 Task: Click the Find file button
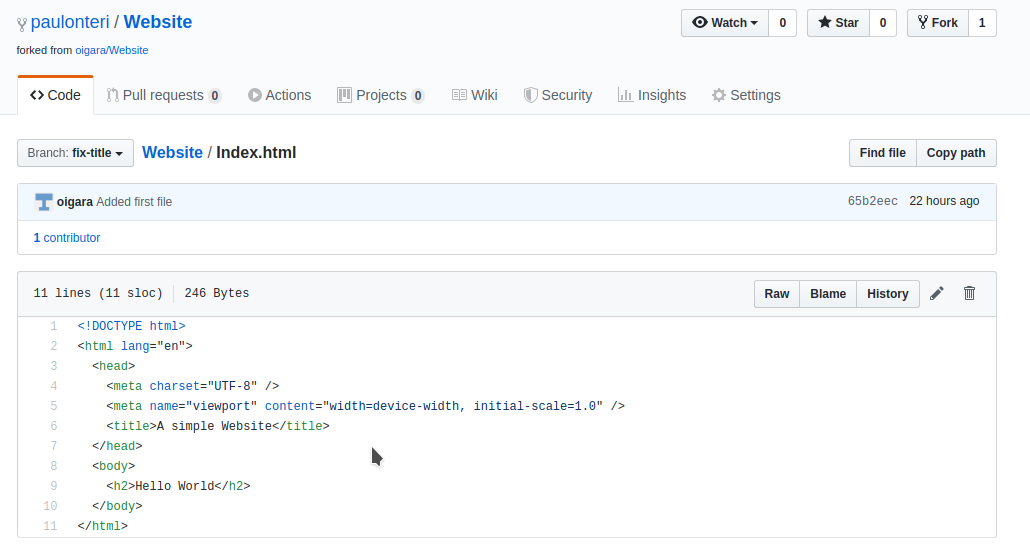pos(882,153)
